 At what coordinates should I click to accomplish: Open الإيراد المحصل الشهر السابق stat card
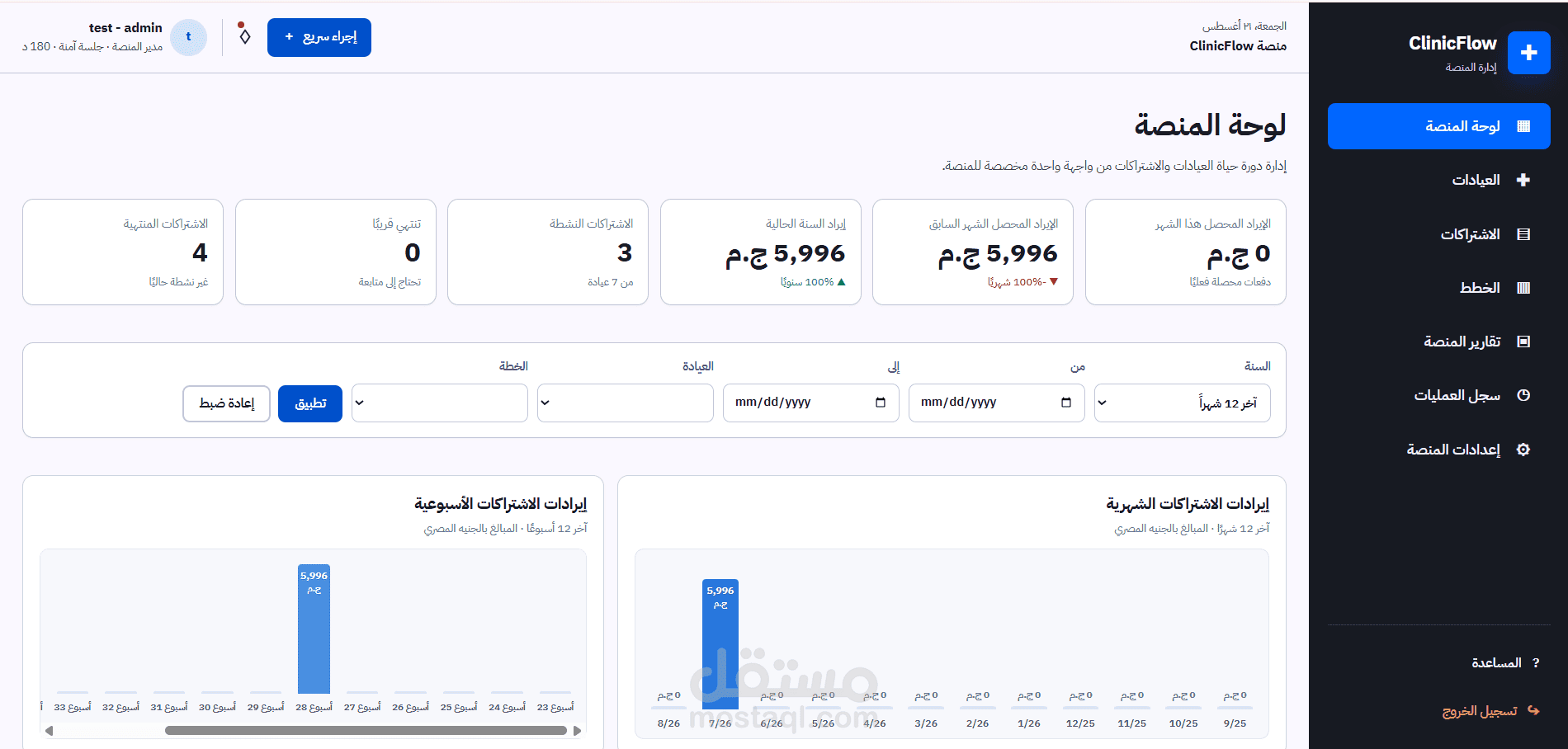[973, 252]
